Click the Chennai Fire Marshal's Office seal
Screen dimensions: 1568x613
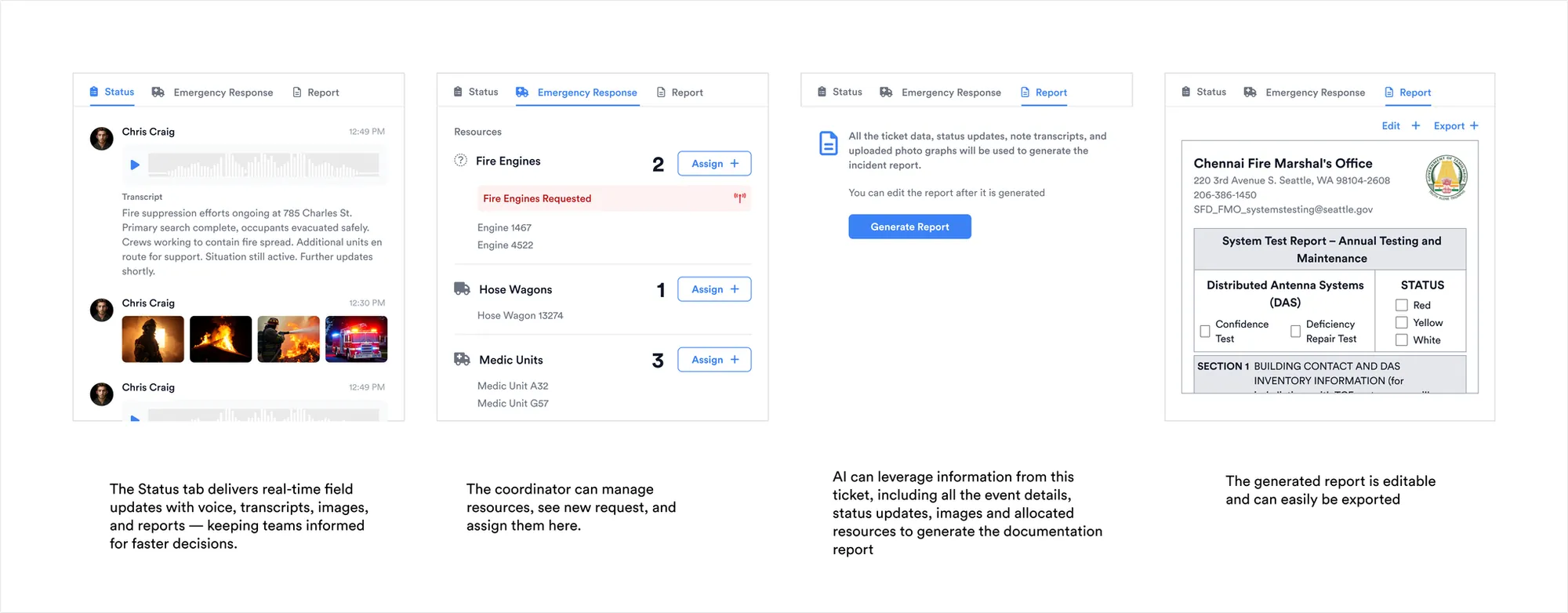pos(1446,178)
